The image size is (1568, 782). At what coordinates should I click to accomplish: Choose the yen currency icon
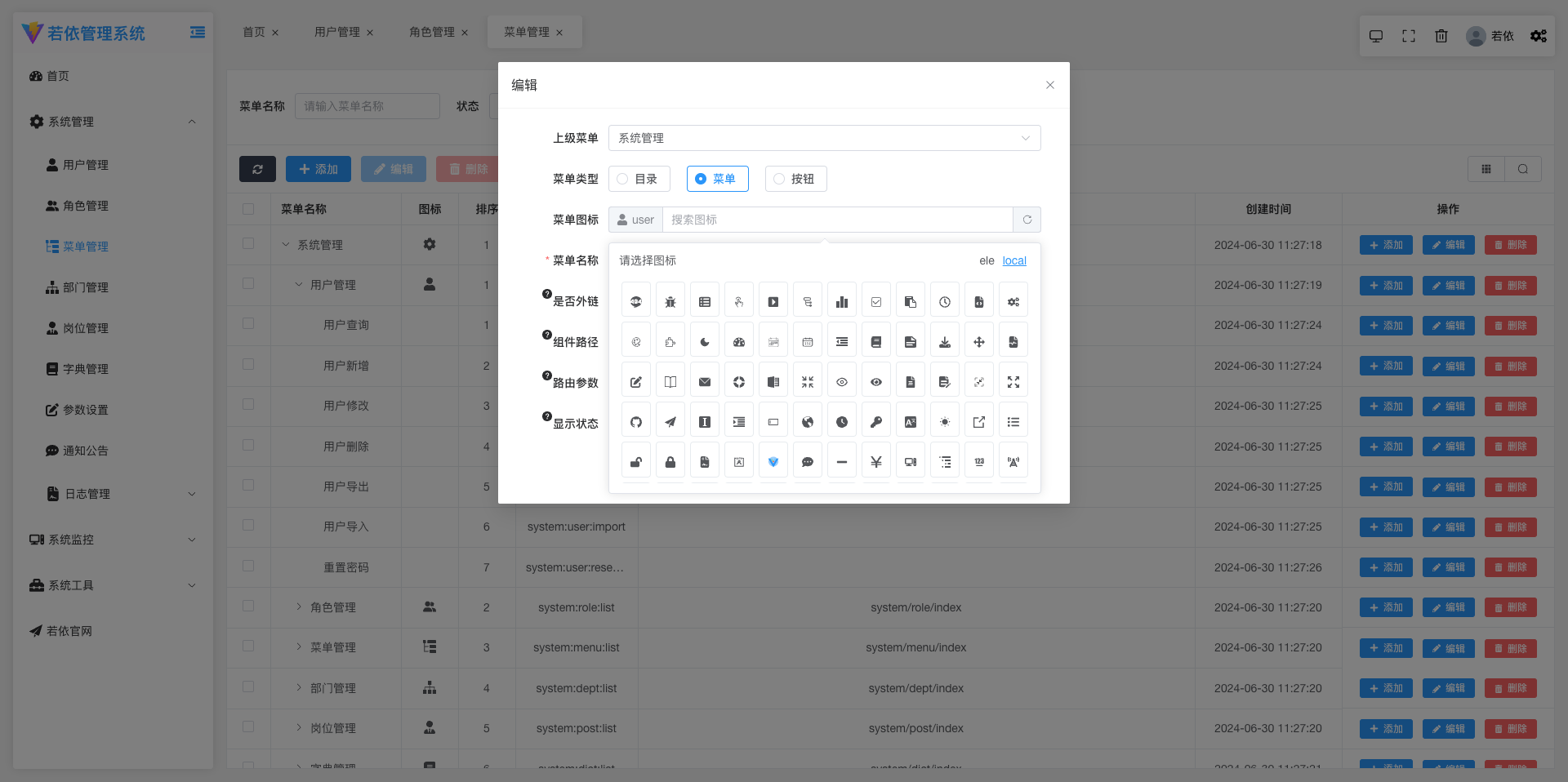pyautogui.click(x=876, y=462)
